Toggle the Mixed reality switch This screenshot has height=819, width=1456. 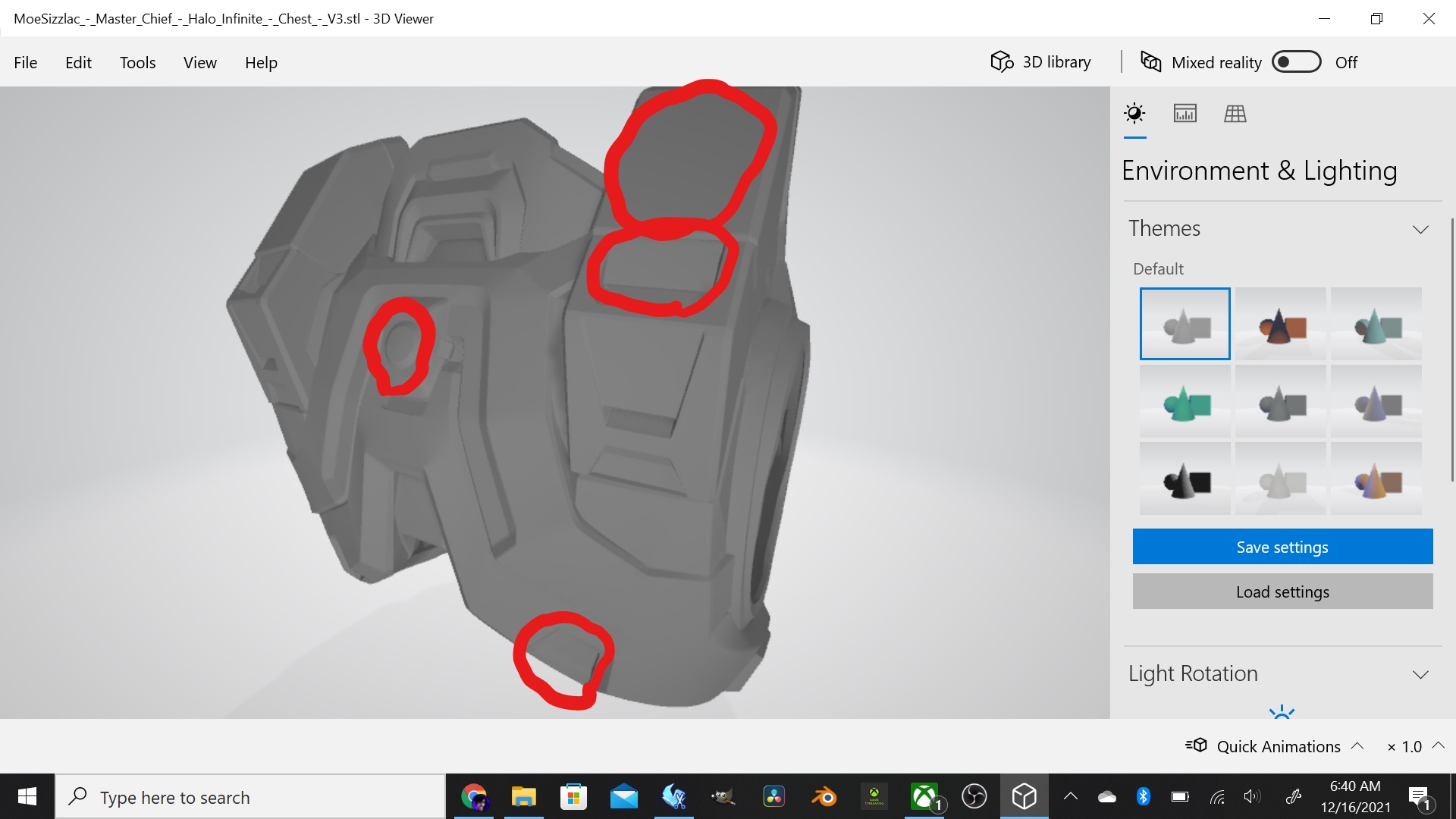coord(1297,62)
